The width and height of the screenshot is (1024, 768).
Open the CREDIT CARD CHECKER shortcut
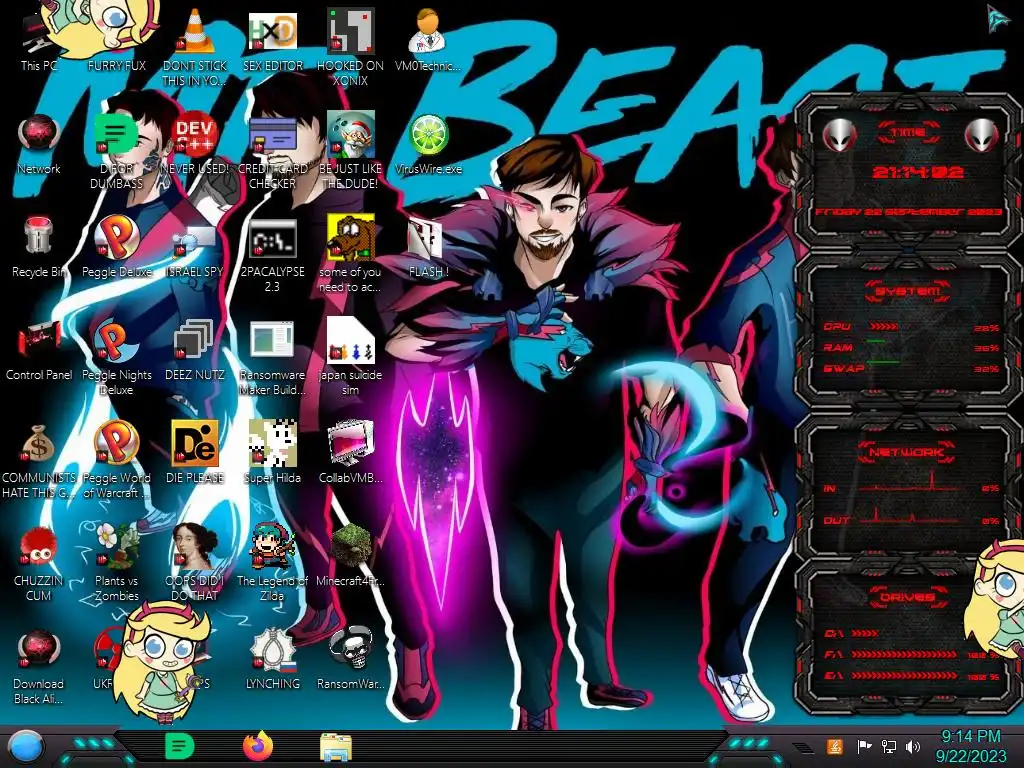(x=272, y=152)
